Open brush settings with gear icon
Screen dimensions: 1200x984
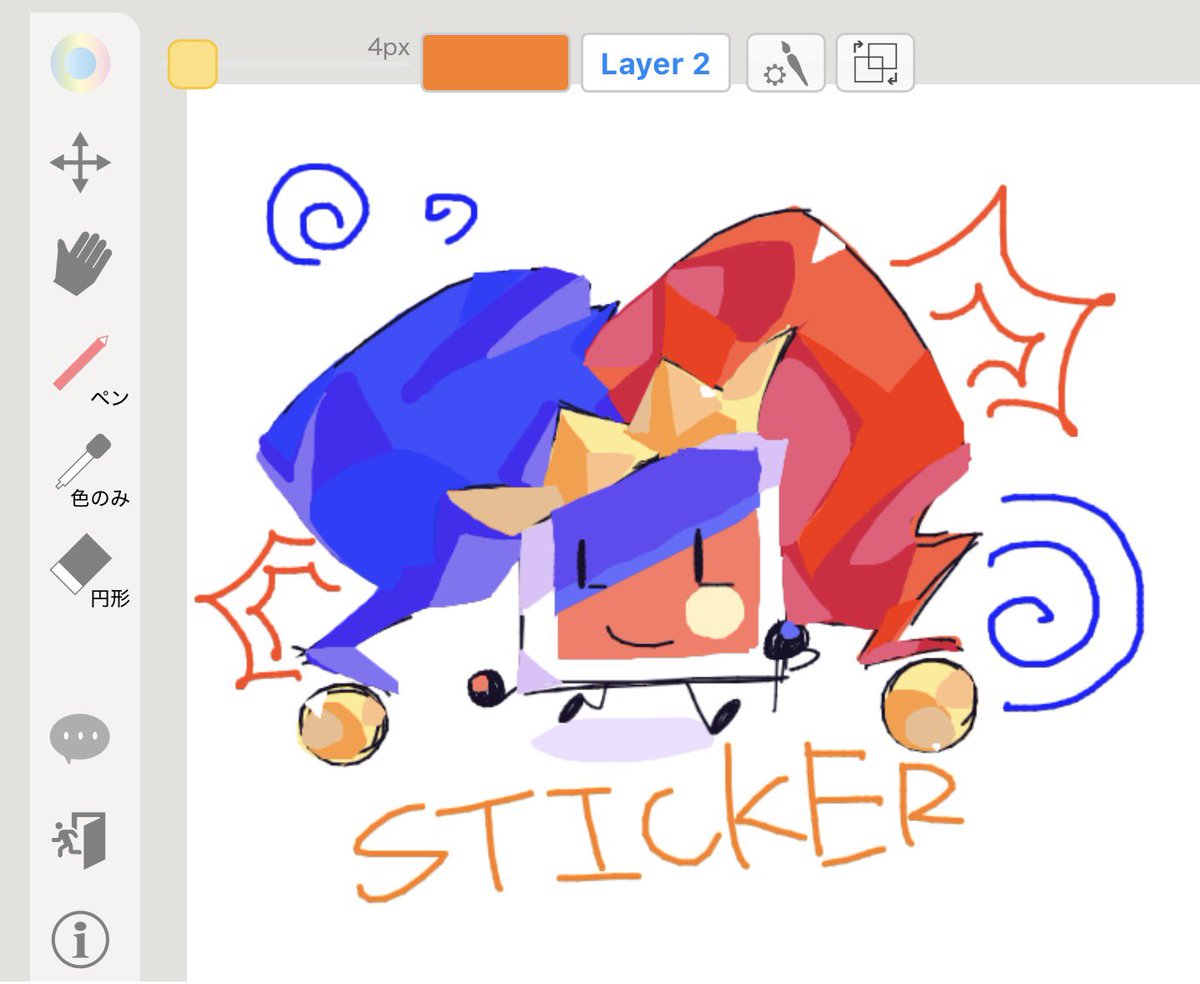786,63
